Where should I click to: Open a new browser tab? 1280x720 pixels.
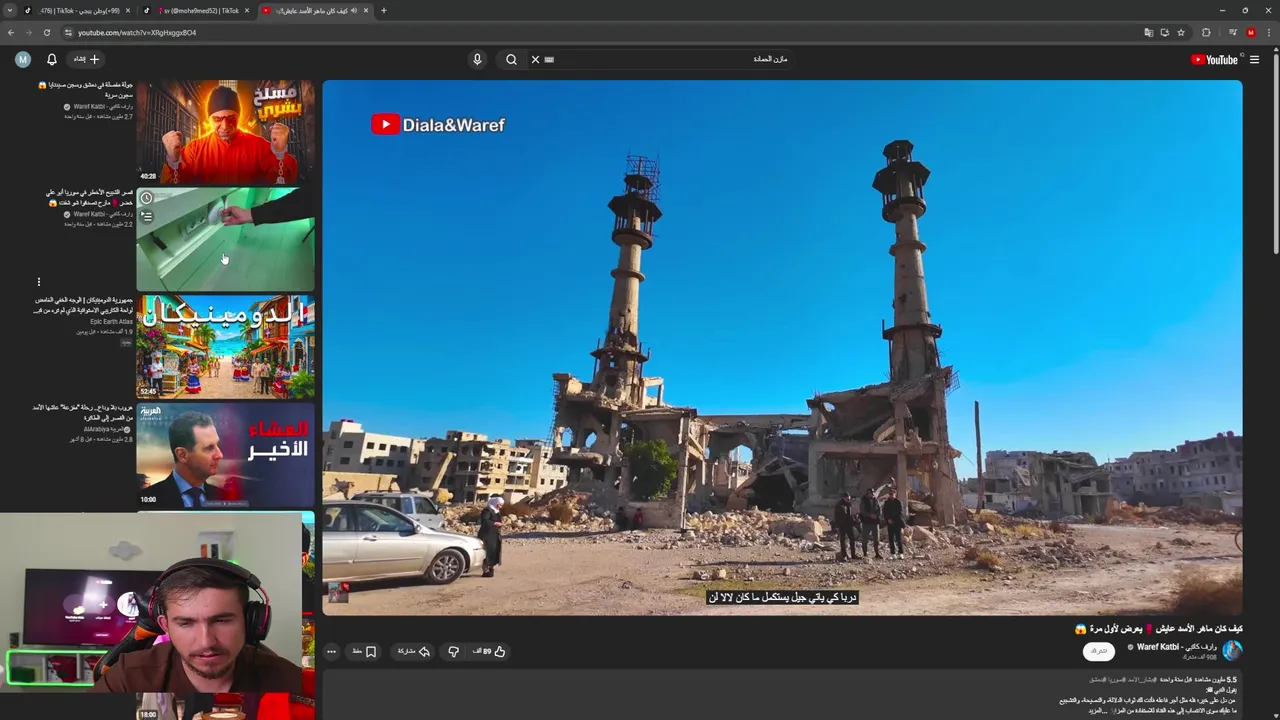click(x=384, y=10)
